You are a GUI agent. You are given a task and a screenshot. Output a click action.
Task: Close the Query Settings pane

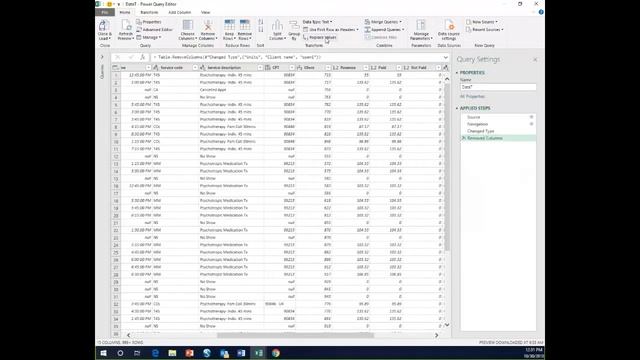click(x=535, y=60)
